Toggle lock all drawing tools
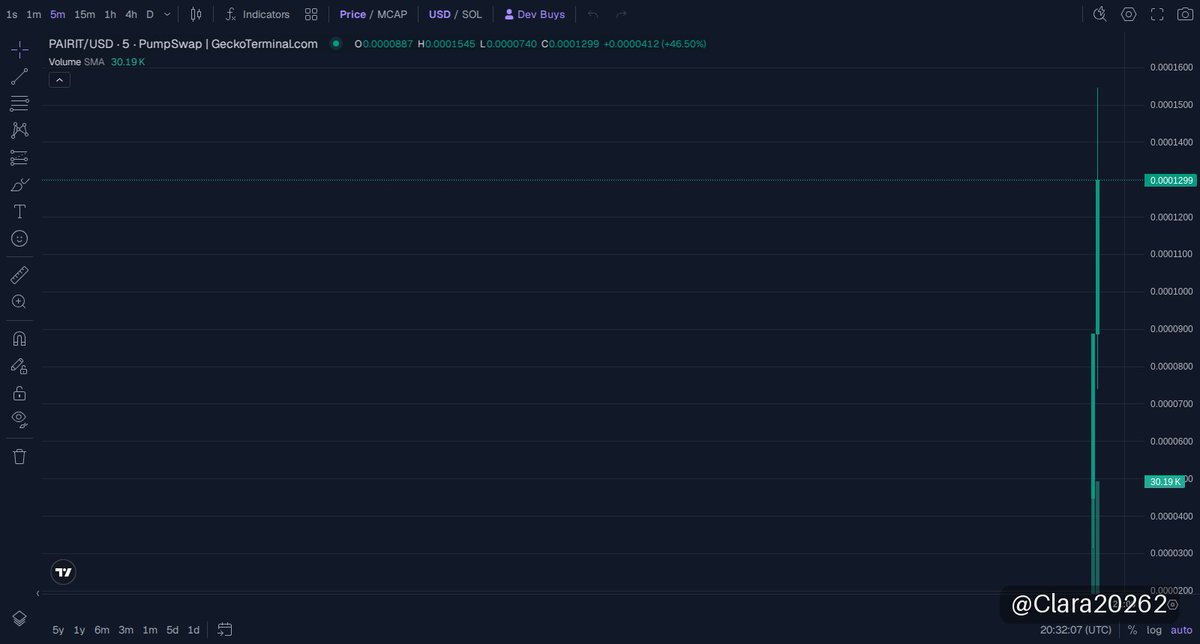The width and height of the screenshot is (1200, 644). point(19,393)
